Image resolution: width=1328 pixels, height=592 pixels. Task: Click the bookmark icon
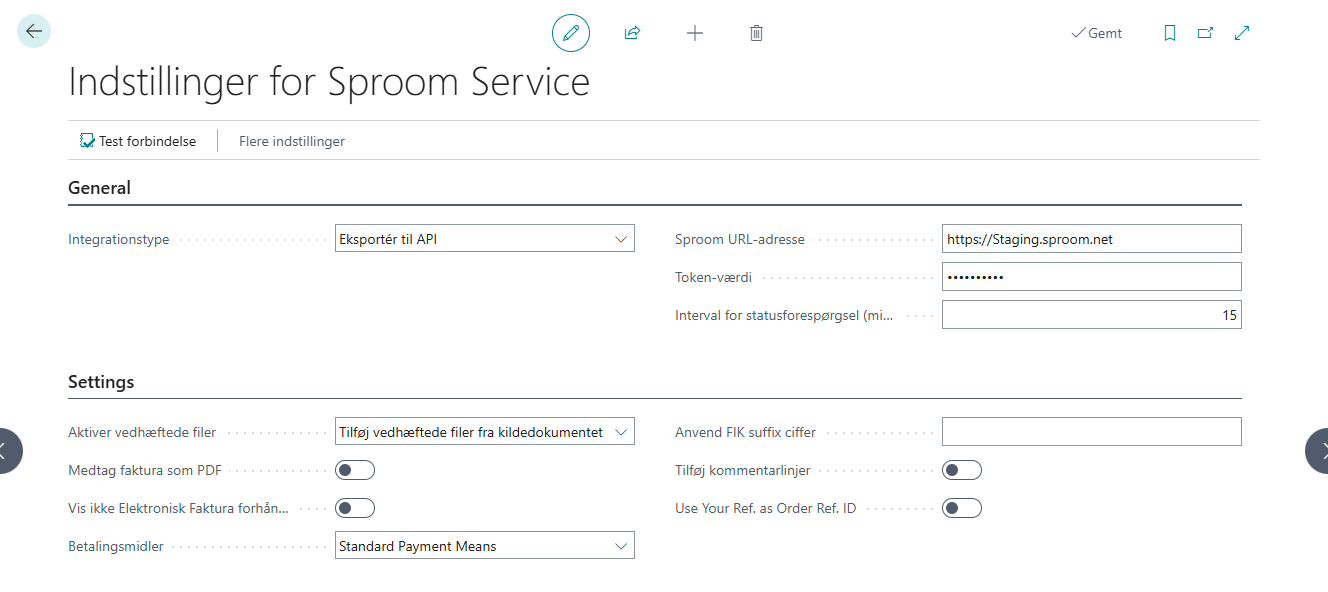(x=1170, y=33)
